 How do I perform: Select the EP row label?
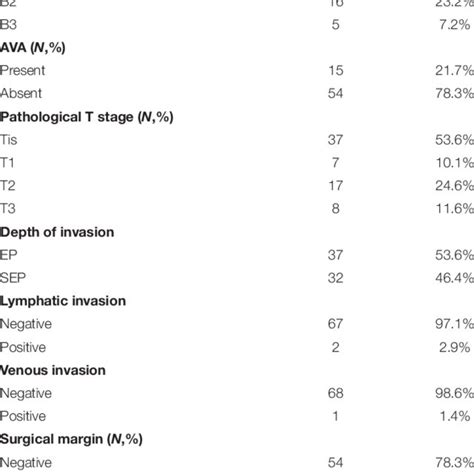pos(9,255)
